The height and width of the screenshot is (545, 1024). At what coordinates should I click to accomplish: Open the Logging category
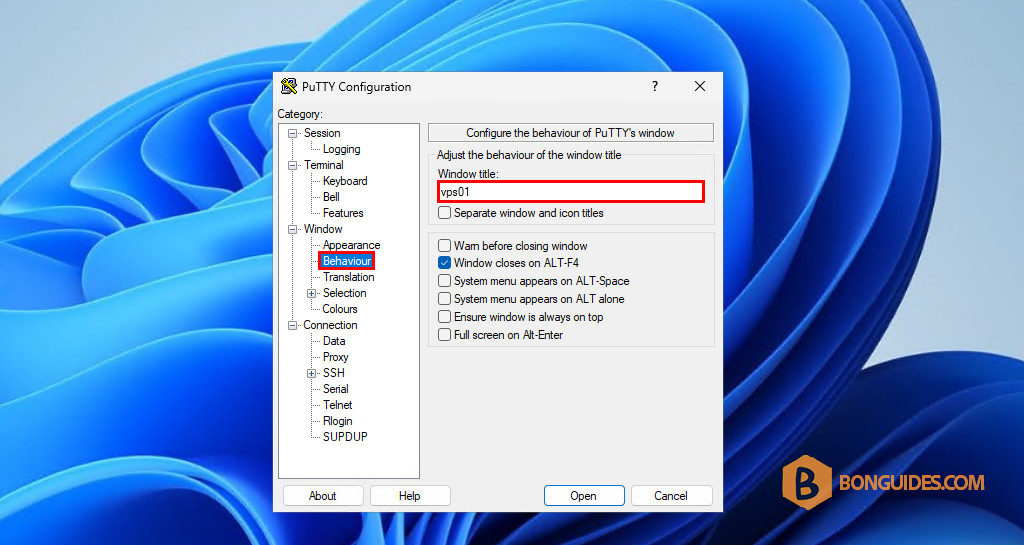342,149
